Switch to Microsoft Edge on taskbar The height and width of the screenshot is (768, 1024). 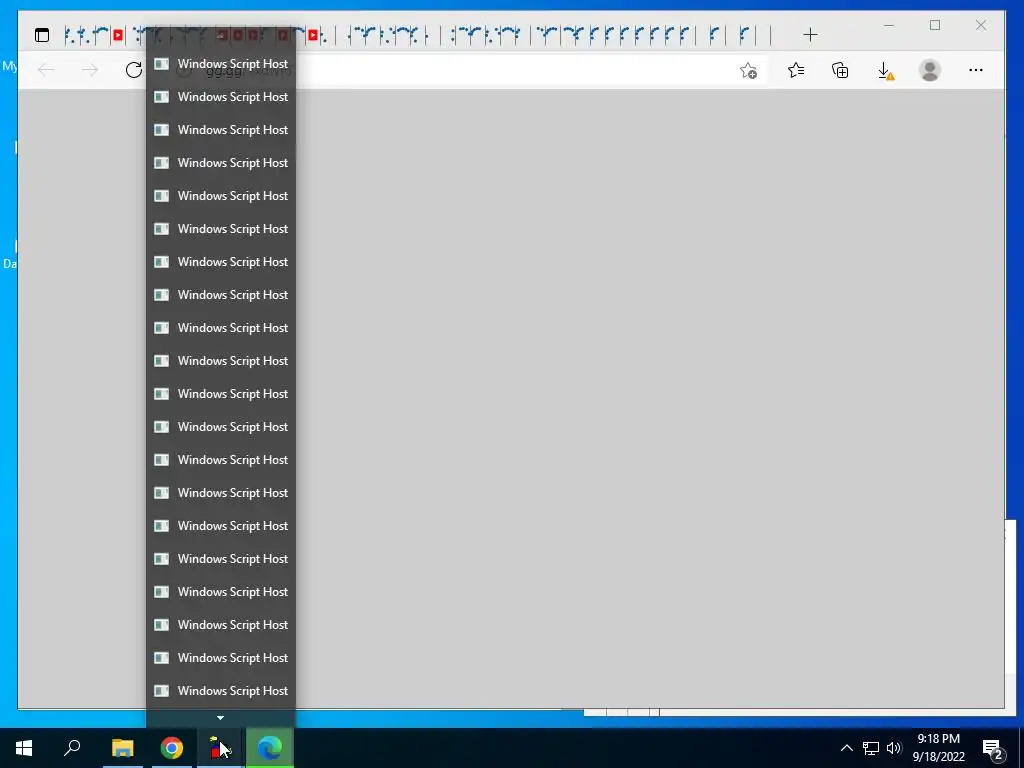coord(270,748)
